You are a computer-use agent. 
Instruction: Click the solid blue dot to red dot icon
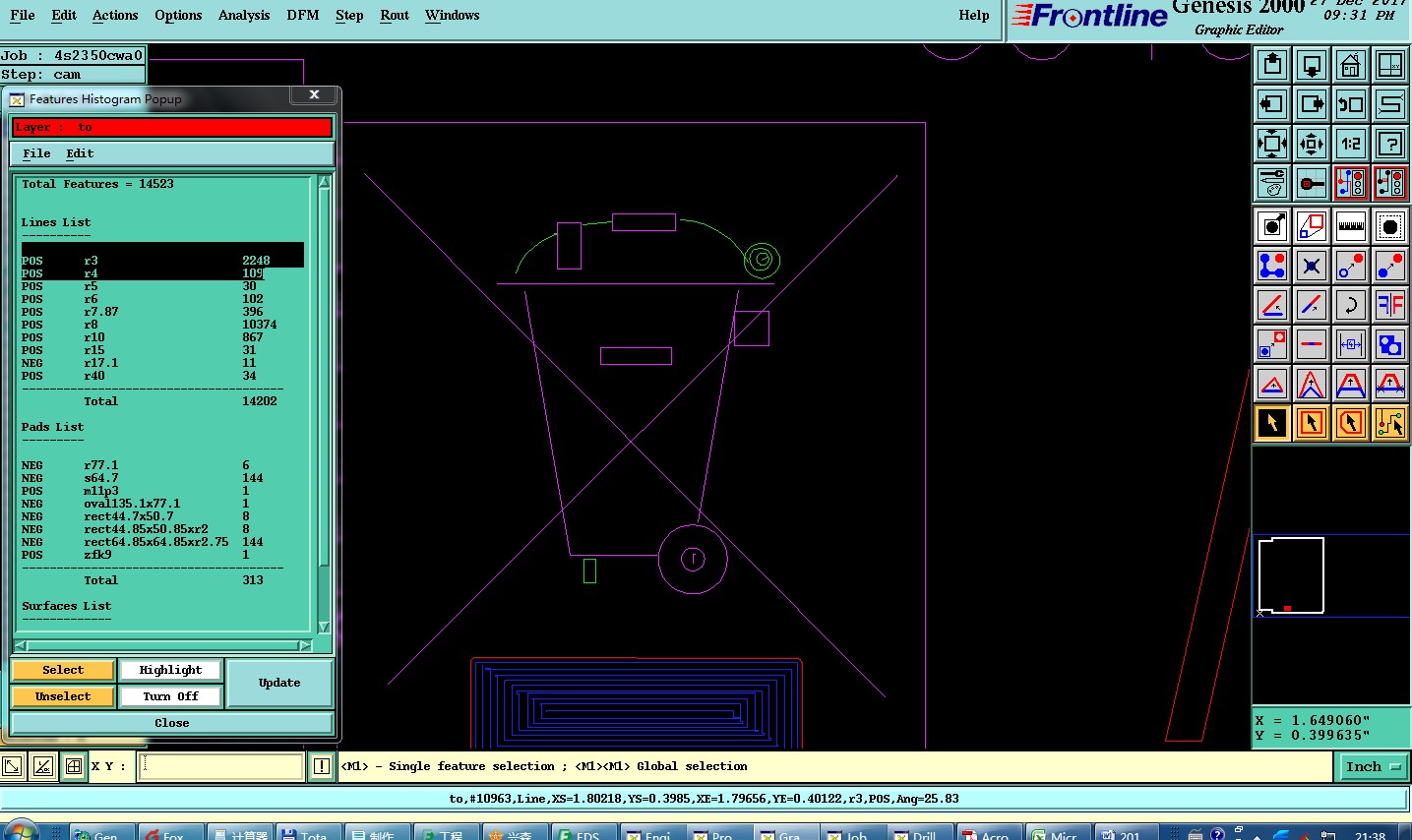click(x=1390, y=266)
